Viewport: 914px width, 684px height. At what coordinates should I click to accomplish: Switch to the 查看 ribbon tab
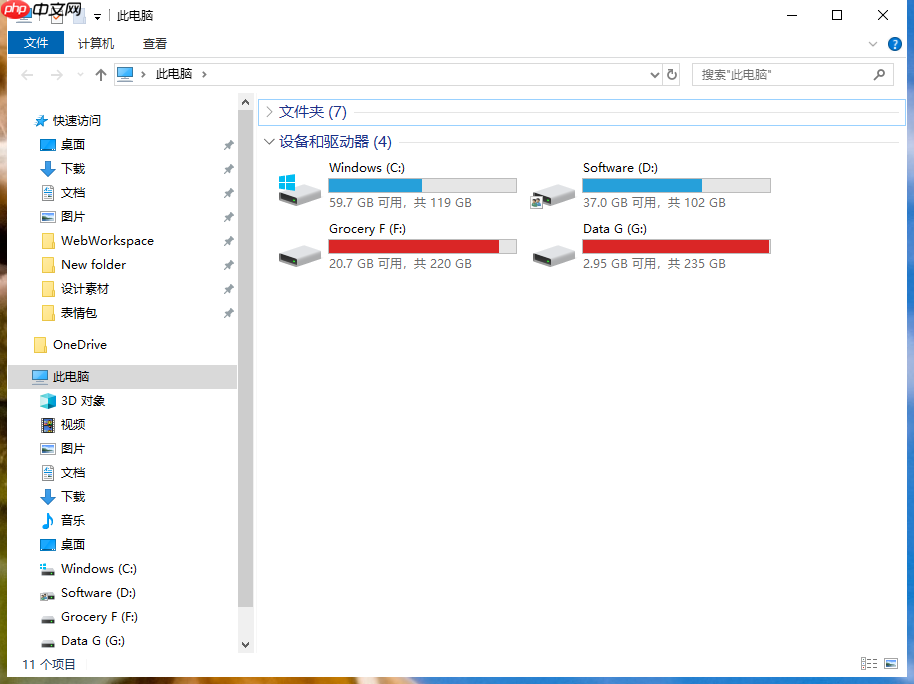[x=153, y=43]
